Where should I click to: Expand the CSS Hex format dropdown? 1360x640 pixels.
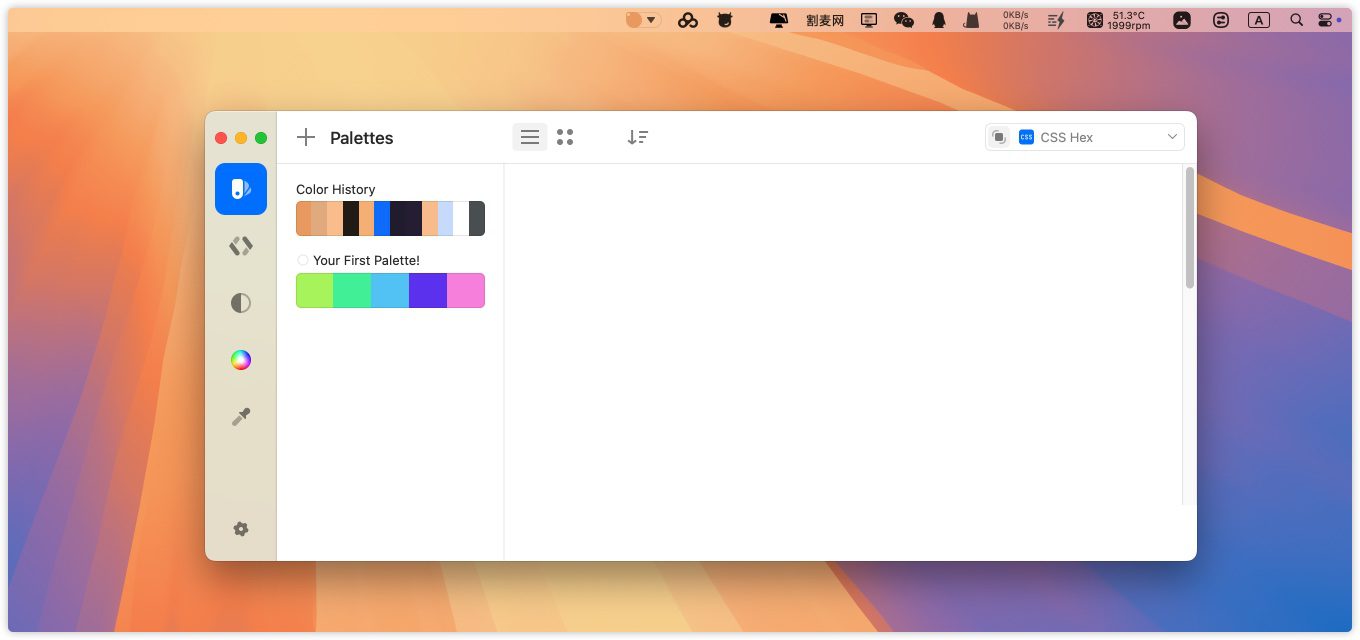coord(1172,137)
